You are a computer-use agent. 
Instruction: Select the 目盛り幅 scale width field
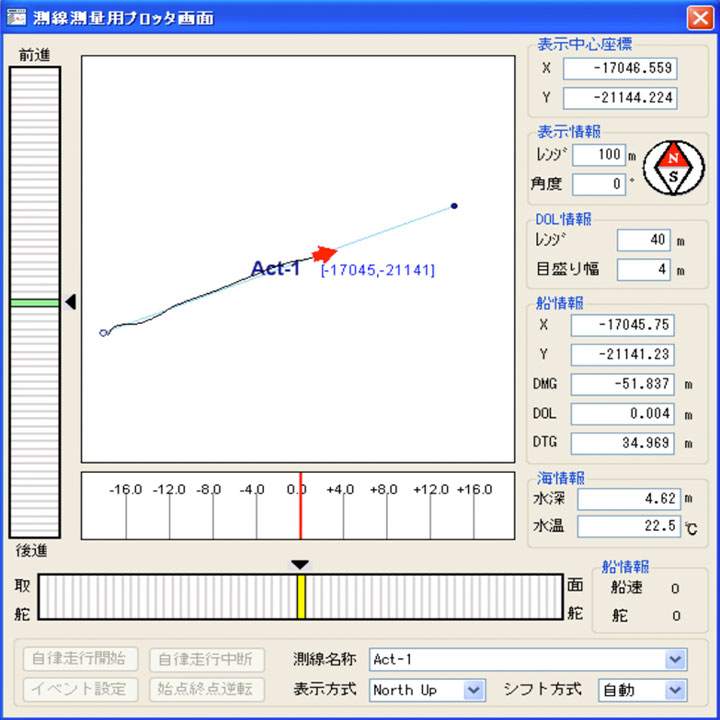click(x=643, y=269)
